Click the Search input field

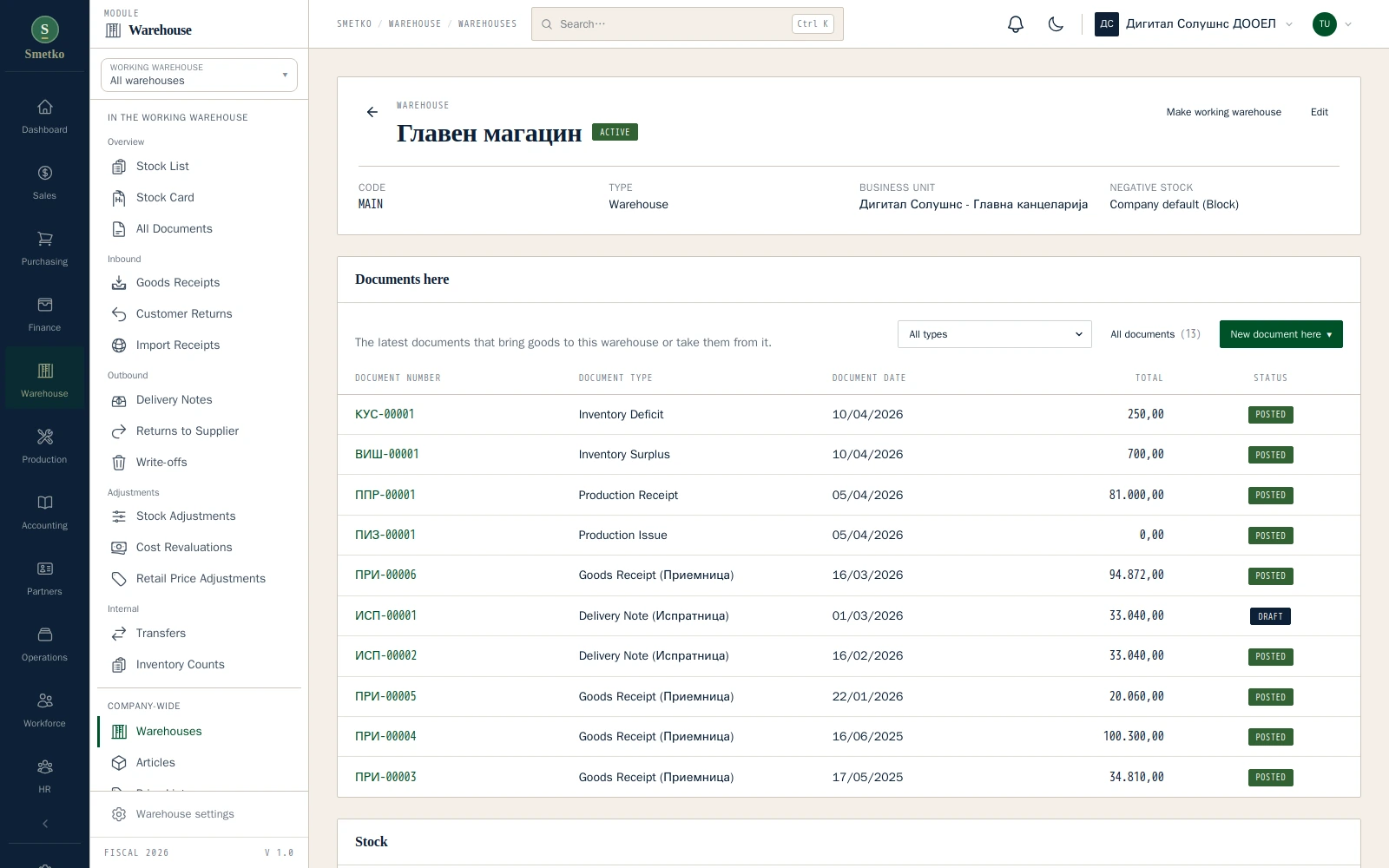[x=687, y=24]
